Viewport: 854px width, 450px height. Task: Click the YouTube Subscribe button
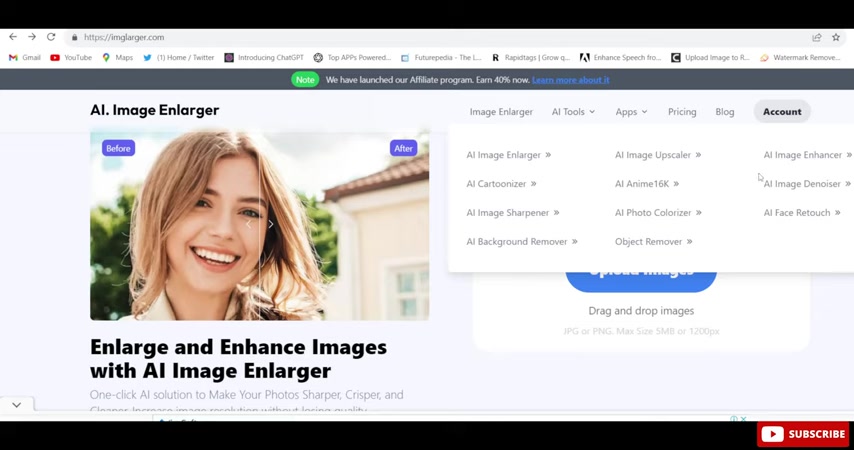tap(803, 434)
